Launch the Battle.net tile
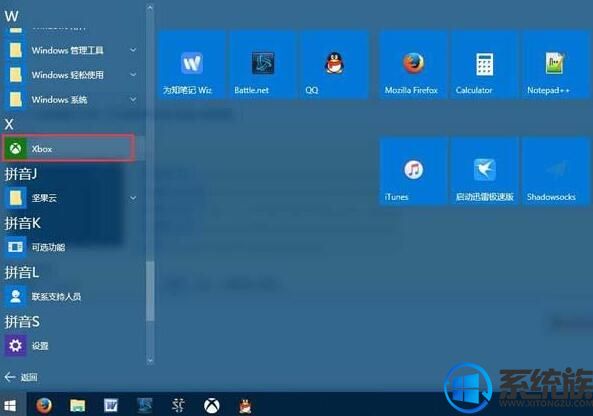 click(263, 65)
